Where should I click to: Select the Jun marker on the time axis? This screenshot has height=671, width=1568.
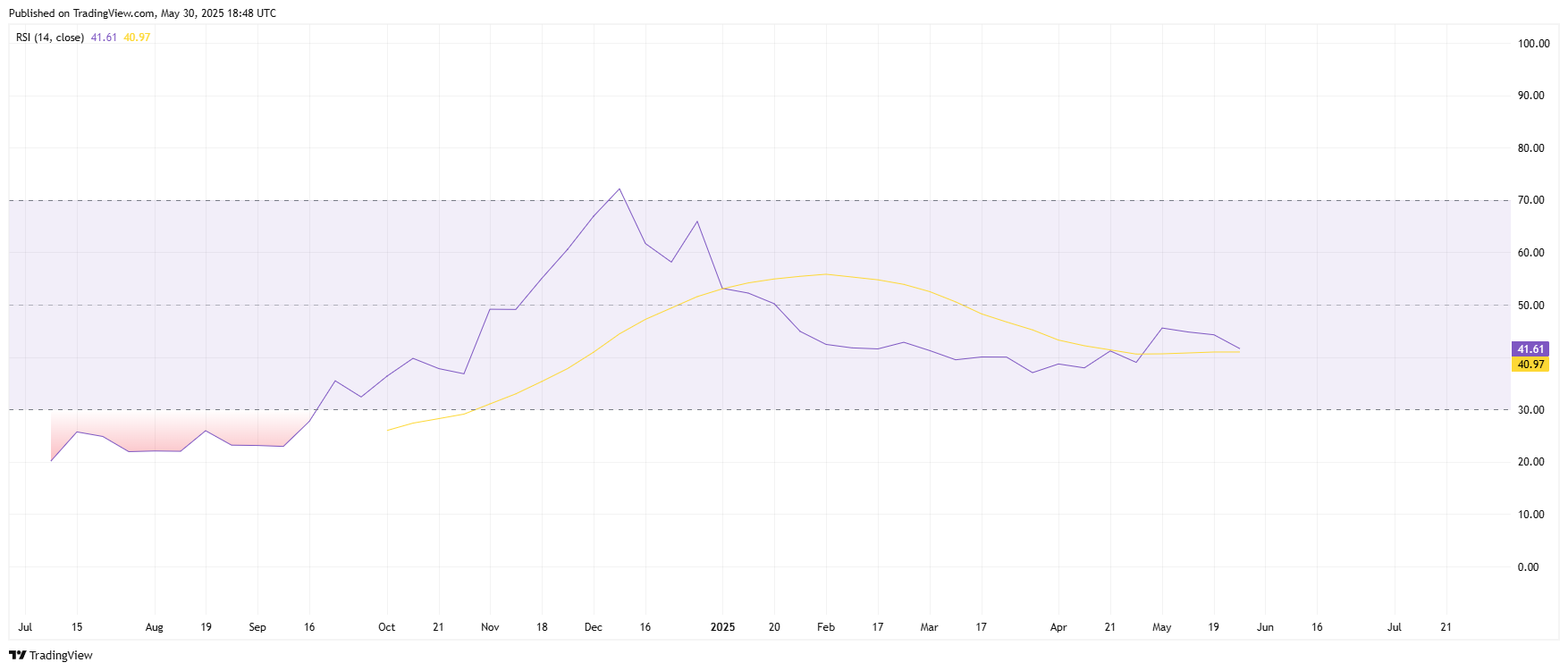coord(1265,627)
